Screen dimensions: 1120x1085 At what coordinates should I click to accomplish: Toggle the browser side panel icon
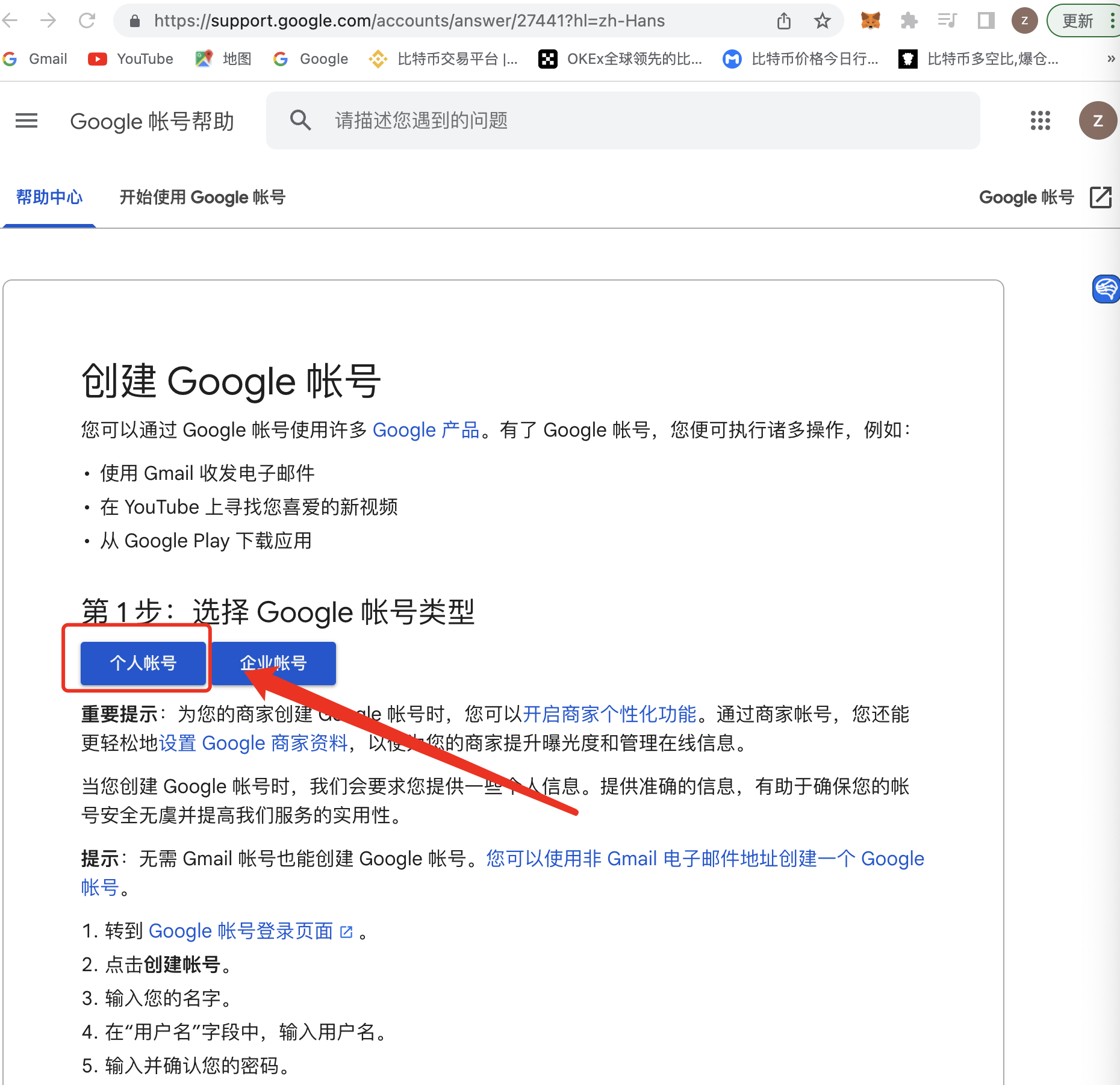[x=986, y=21]
